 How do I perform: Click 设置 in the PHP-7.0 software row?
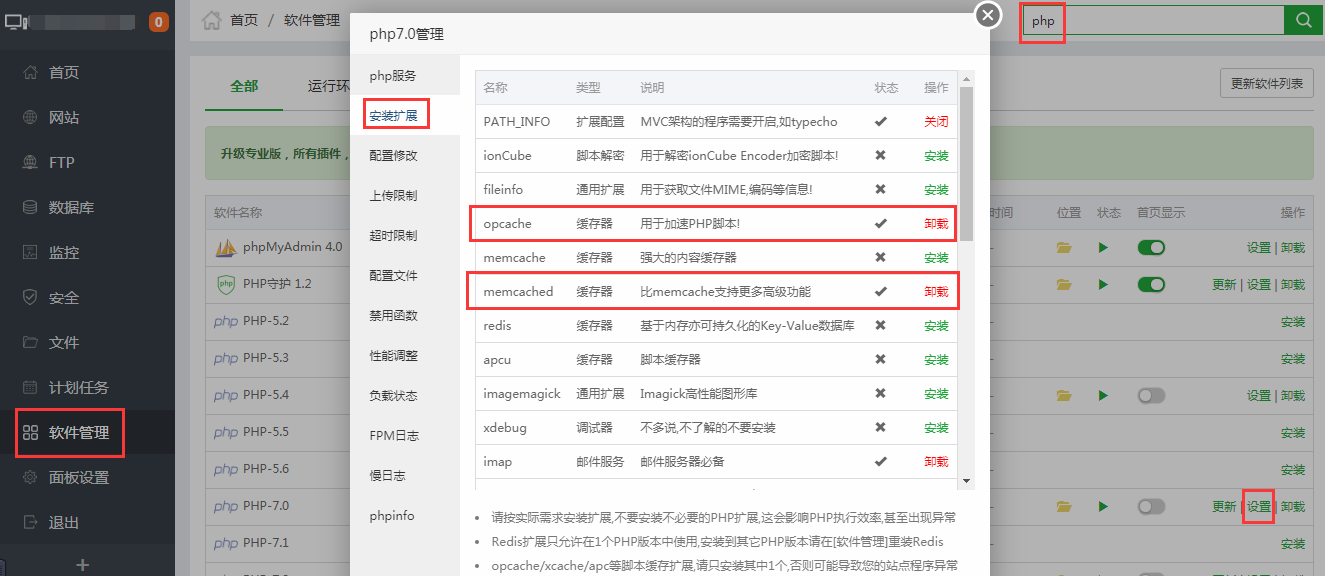pyautogui.click(x=1259, y=507)
